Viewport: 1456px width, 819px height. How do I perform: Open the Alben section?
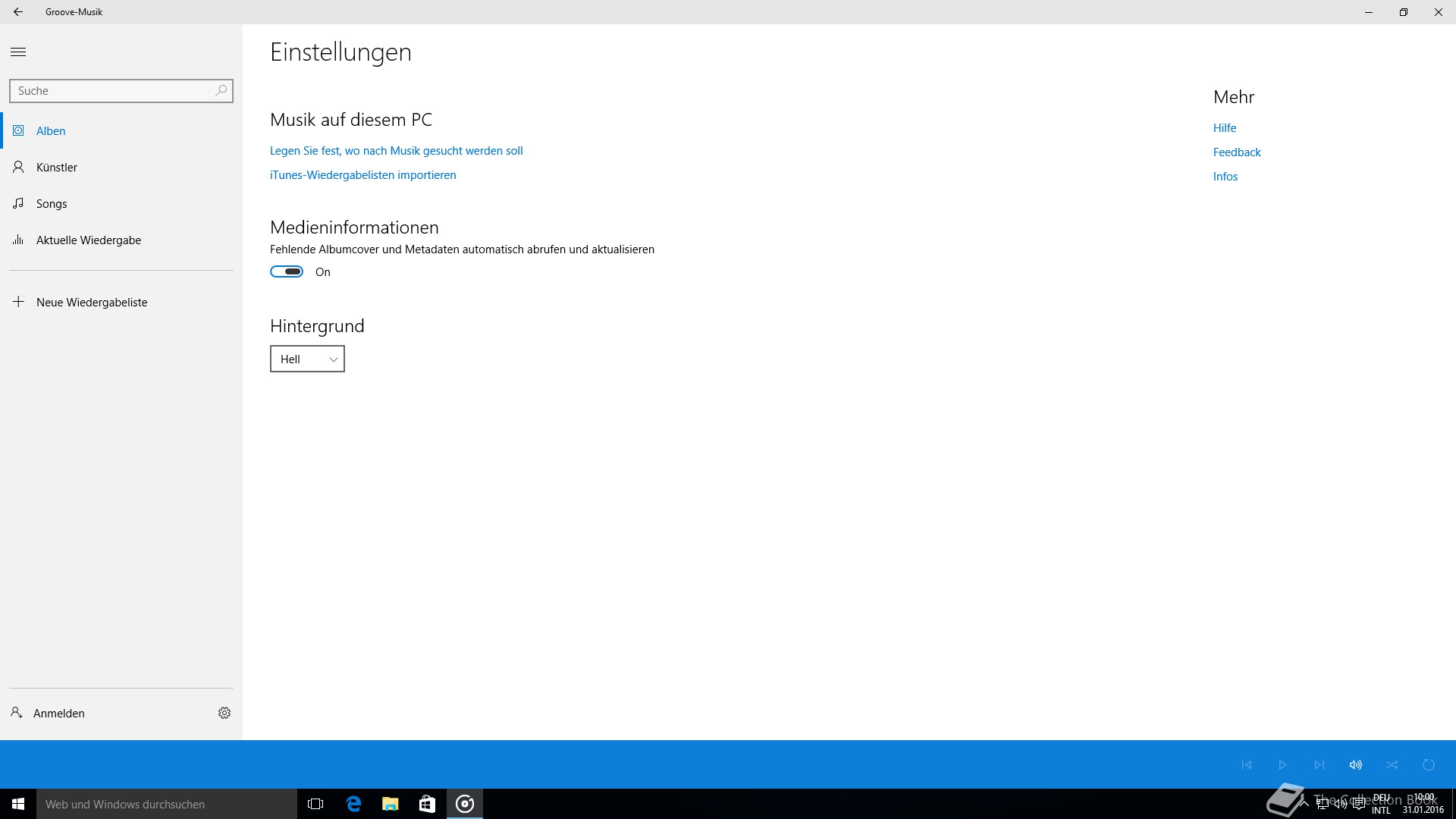pyautogui.click(x=121, y=130)
